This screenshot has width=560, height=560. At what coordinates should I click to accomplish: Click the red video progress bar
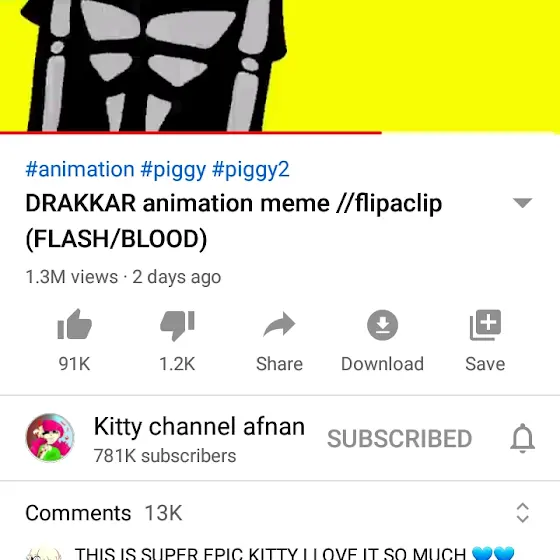pyautogui.click(x=191, y=133)
